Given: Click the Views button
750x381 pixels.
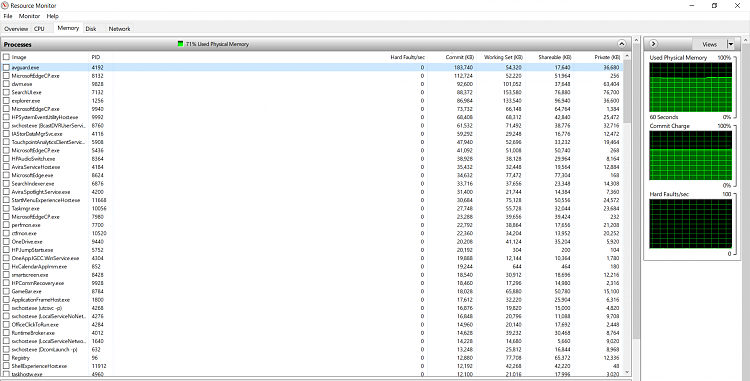Looking at the screenshot, I should coord(709,44).
